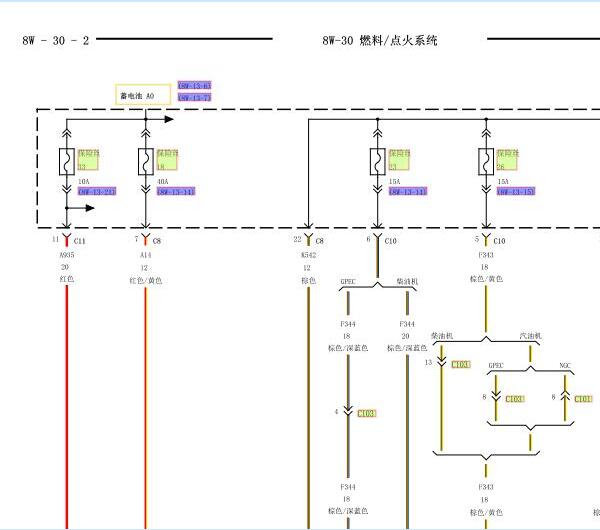Click the 10A rating text
The width and height of the screenshot is (600, 530).
(84, 181)
